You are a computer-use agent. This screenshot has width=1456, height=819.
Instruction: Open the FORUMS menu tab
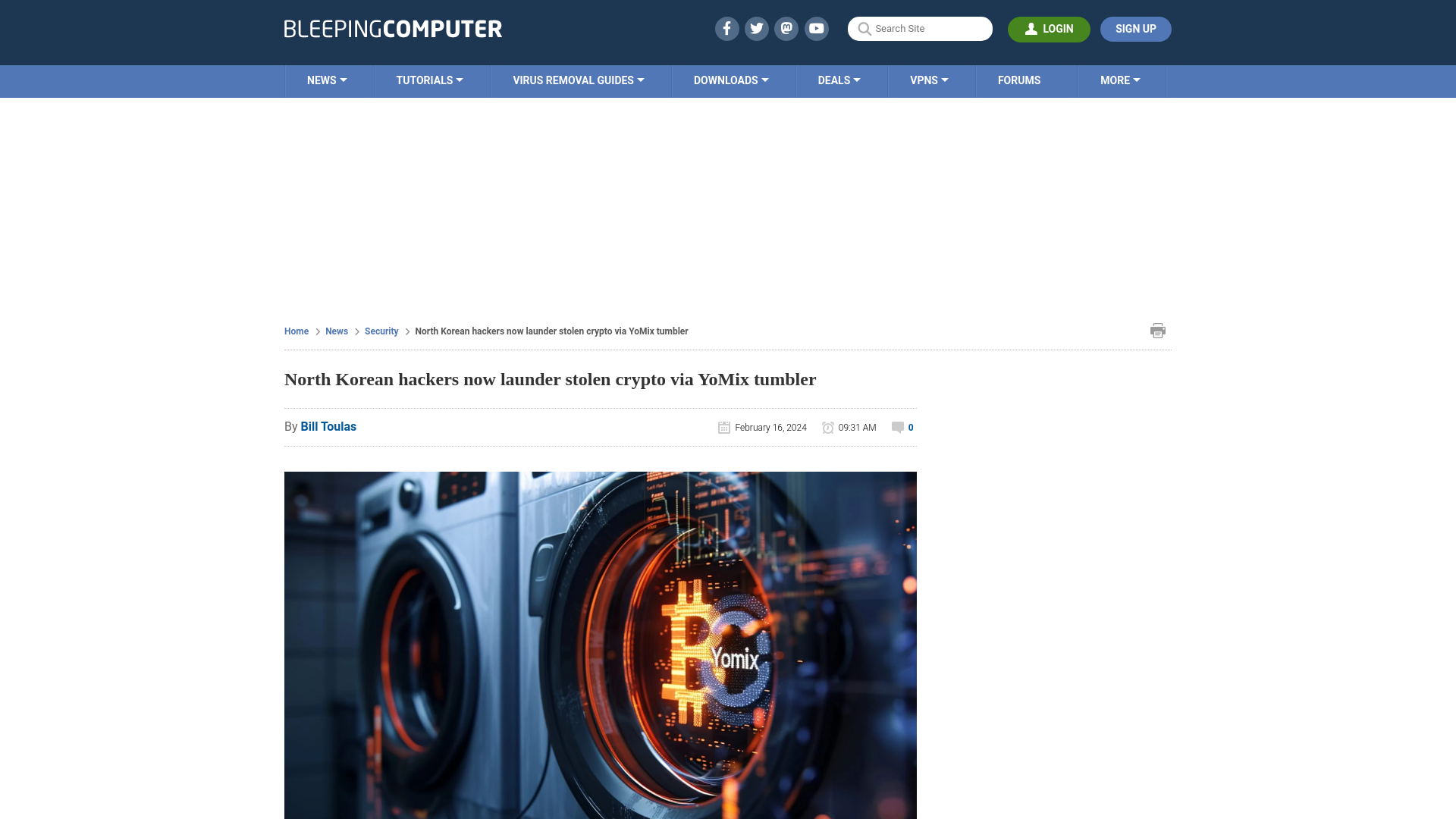tap(1019, 79)
